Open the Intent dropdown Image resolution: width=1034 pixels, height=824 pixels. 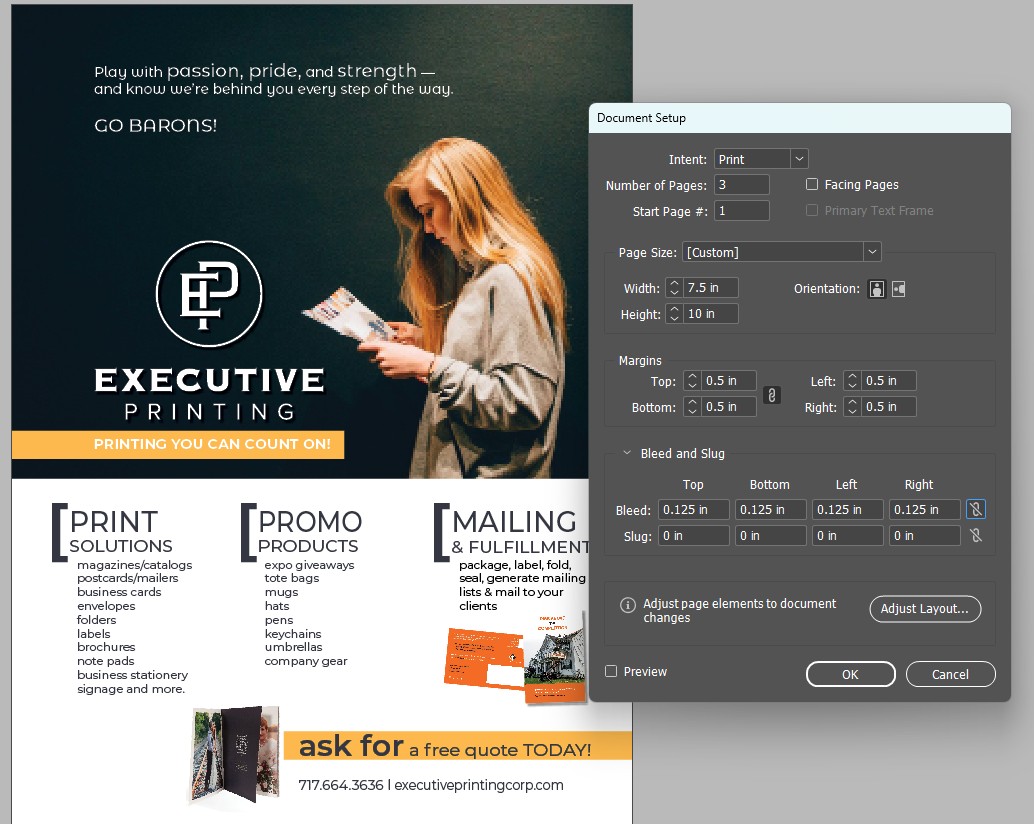tap(799, 159)
